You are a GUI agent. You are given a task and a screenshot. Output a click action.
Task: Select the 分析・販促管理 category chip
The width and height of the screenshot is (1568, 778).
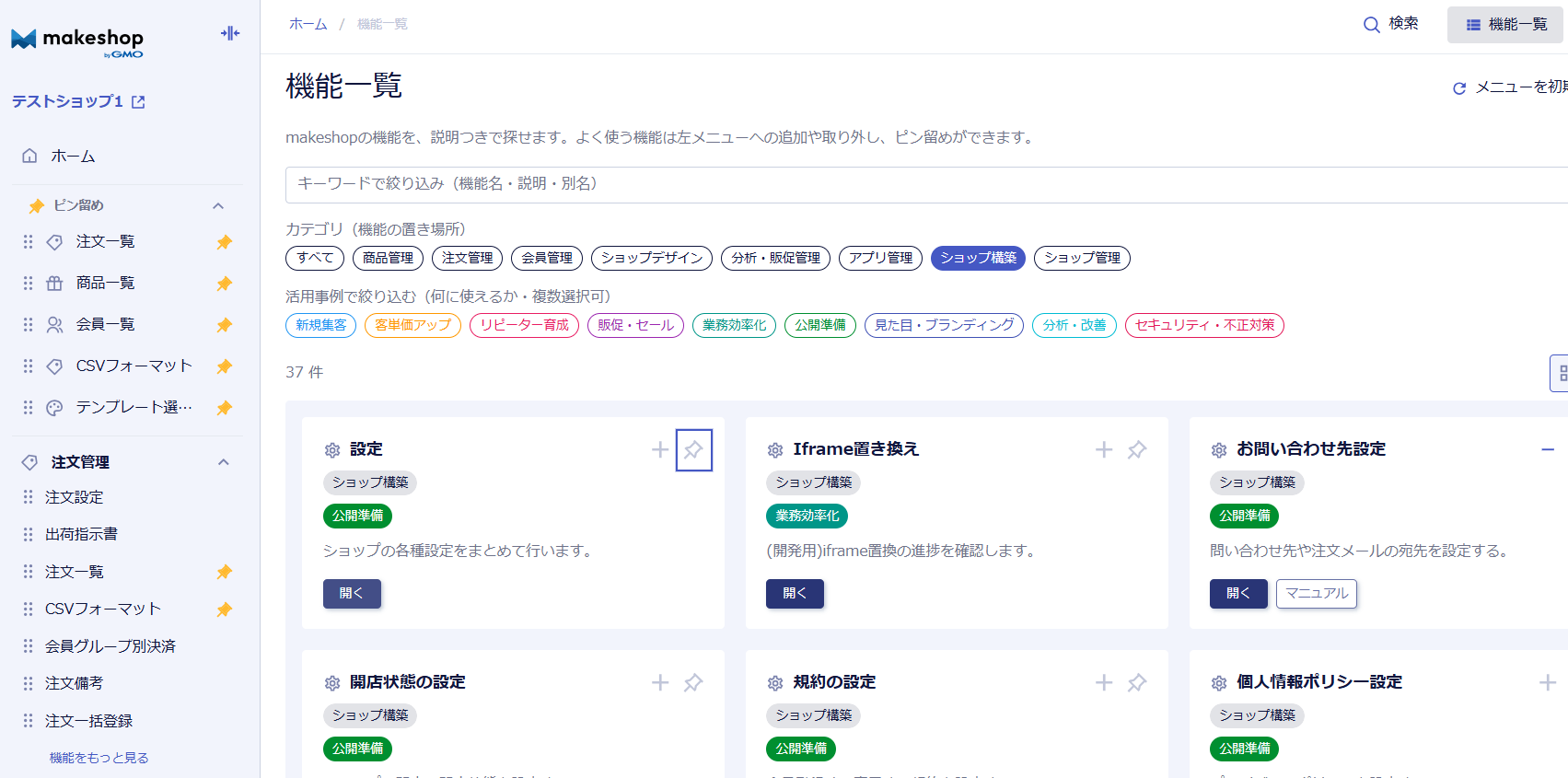point(776,258)
